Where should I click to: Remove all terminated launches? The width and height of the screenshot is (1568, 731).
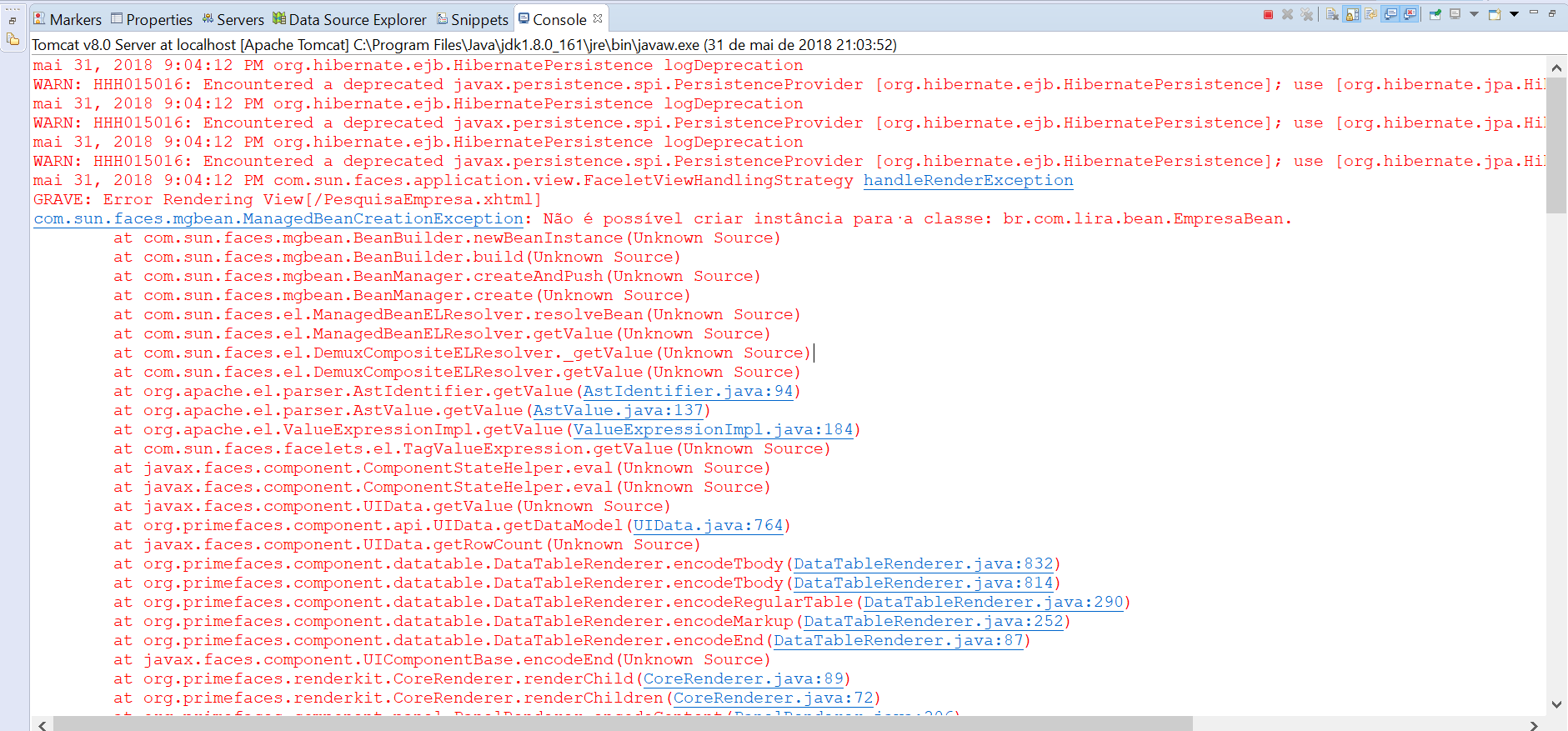(1306, 14)
